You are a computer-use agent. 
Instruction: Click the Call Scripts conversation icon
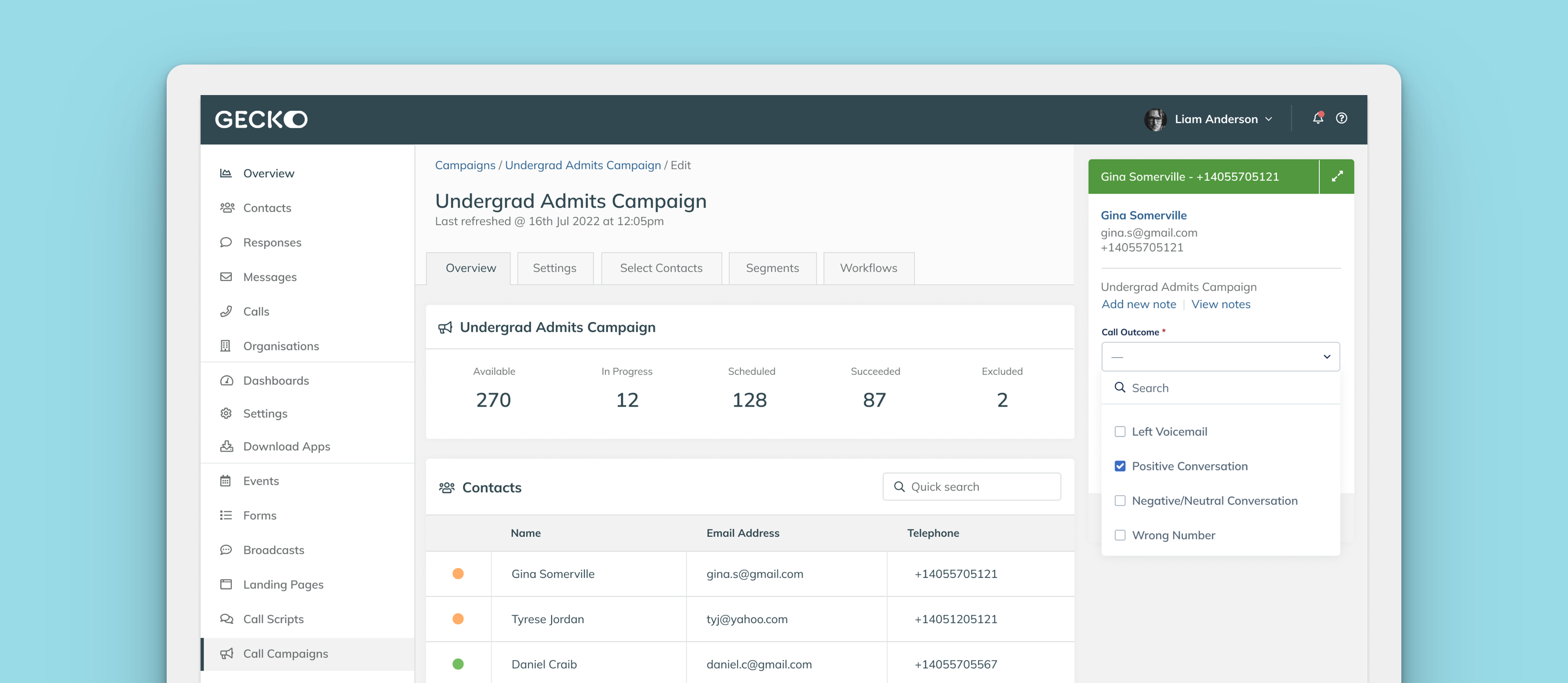[x=227, y=619]
